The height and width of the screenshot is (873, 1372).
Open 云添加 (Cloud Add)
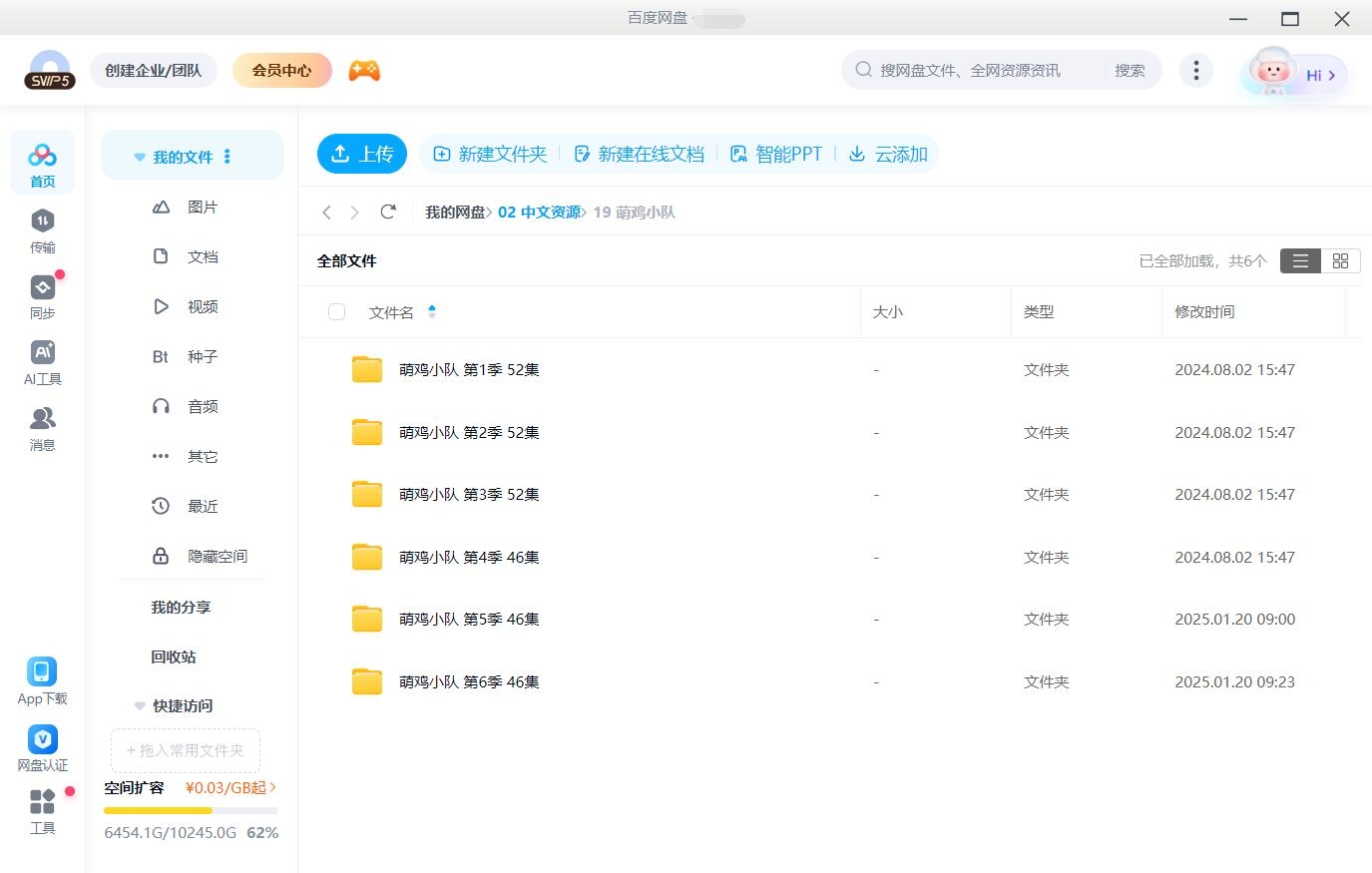tap(887, 154)
